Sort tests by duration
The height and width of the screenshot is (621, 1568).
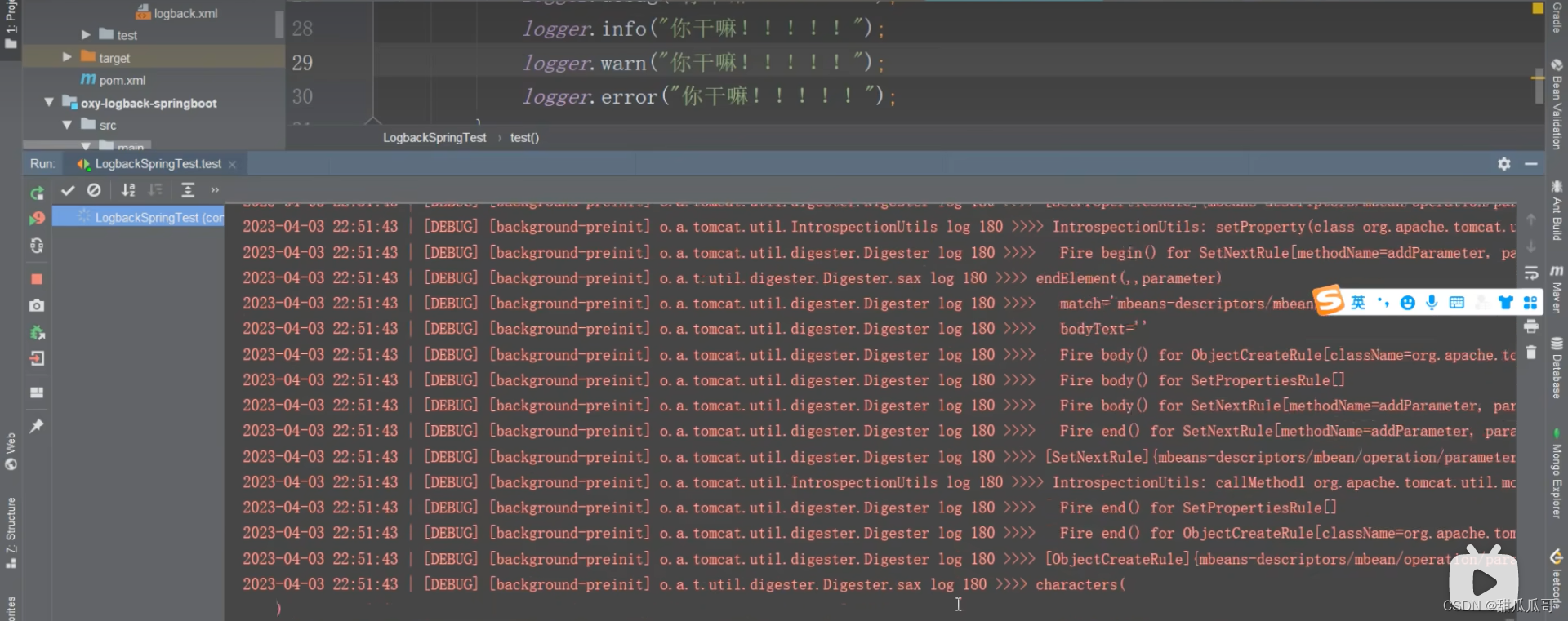click(155, 190)
